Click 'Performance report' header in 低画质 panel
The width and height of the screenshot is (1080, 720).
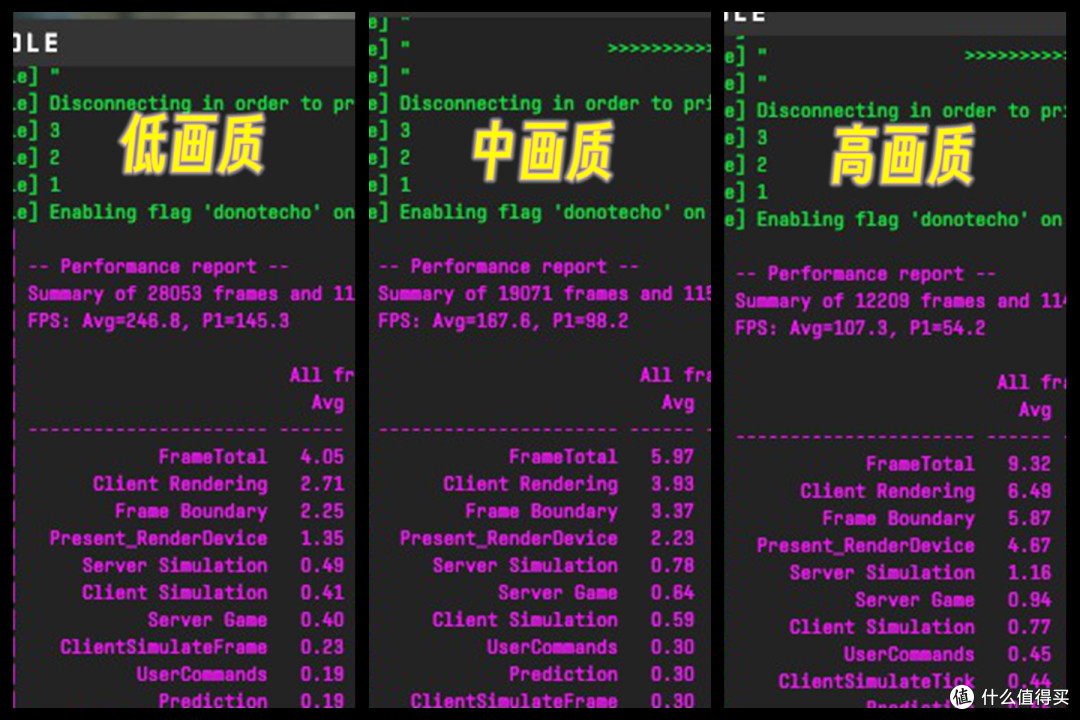click(x=158, y=267)
